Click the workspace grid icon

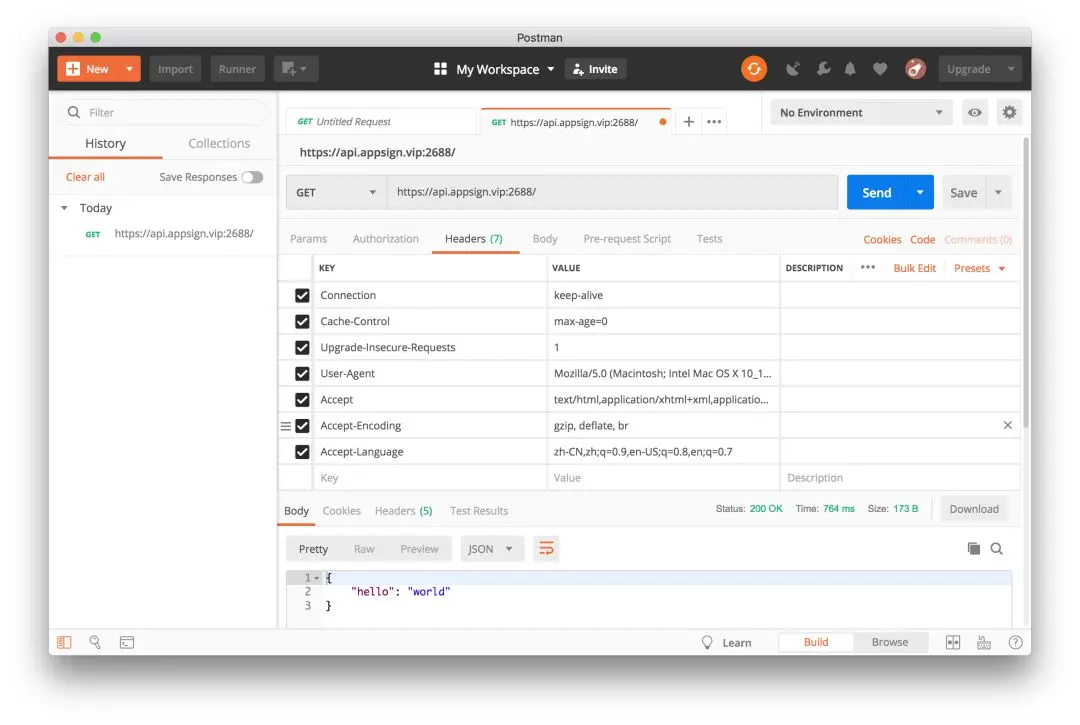pos(440,69)
